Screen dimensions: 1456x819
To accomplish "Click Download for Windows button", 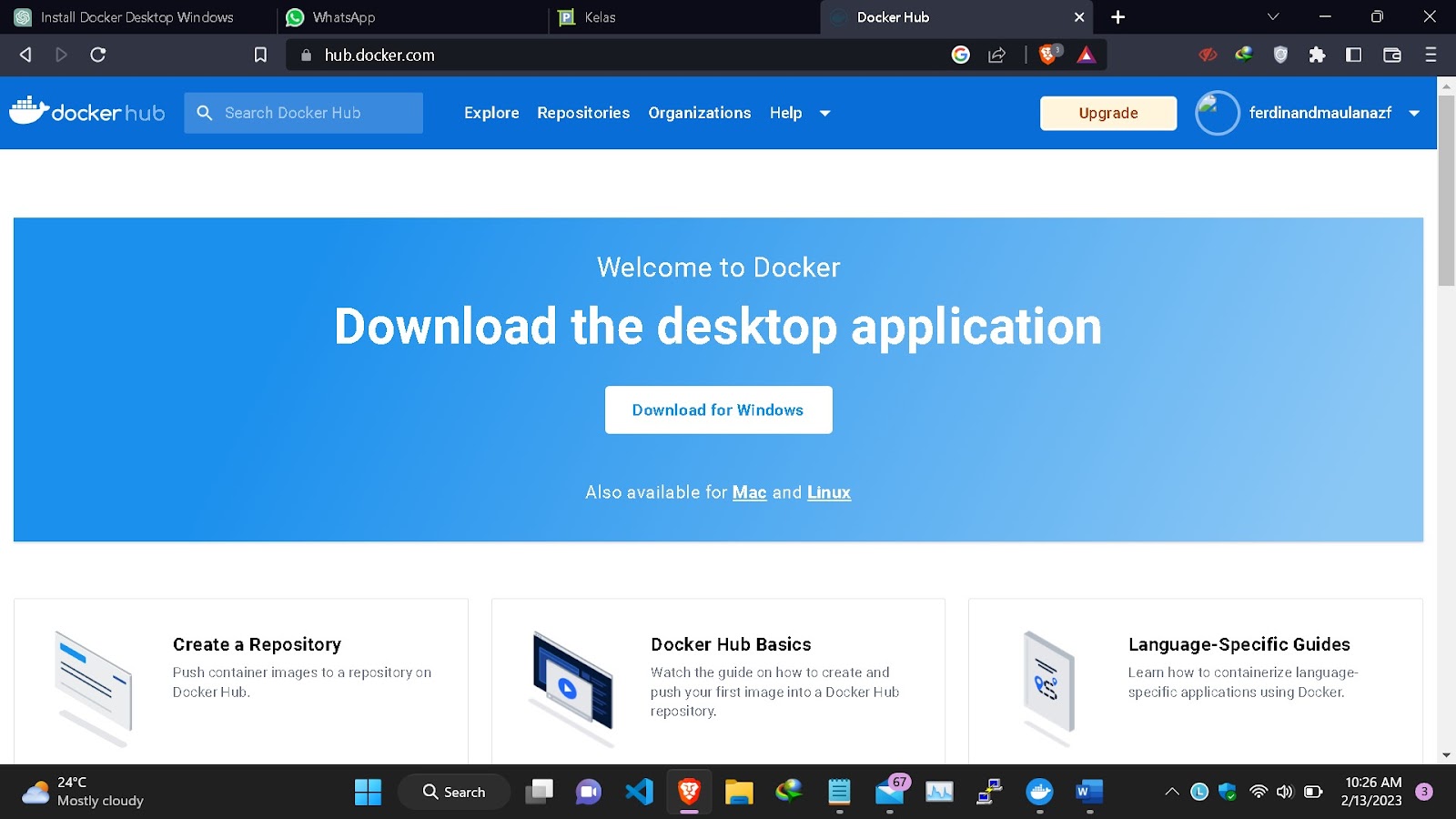I will tap(718, 409).
